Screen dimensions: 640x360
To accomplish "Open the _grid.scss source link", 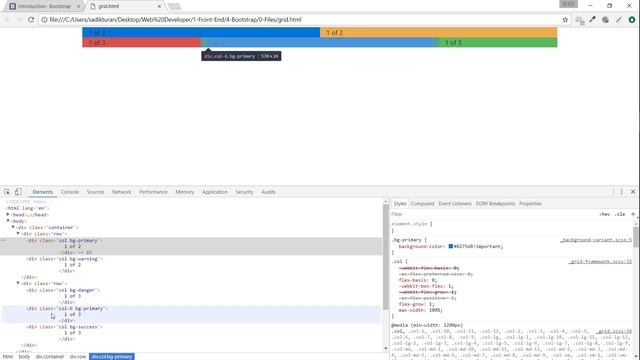I will point(613,331).
